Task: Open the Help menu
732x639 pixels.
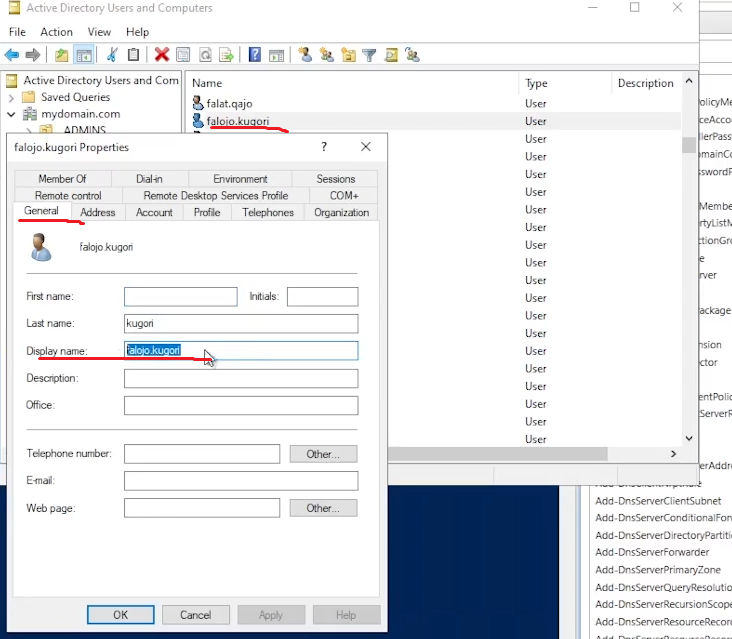Action: [x=137, y=32]
